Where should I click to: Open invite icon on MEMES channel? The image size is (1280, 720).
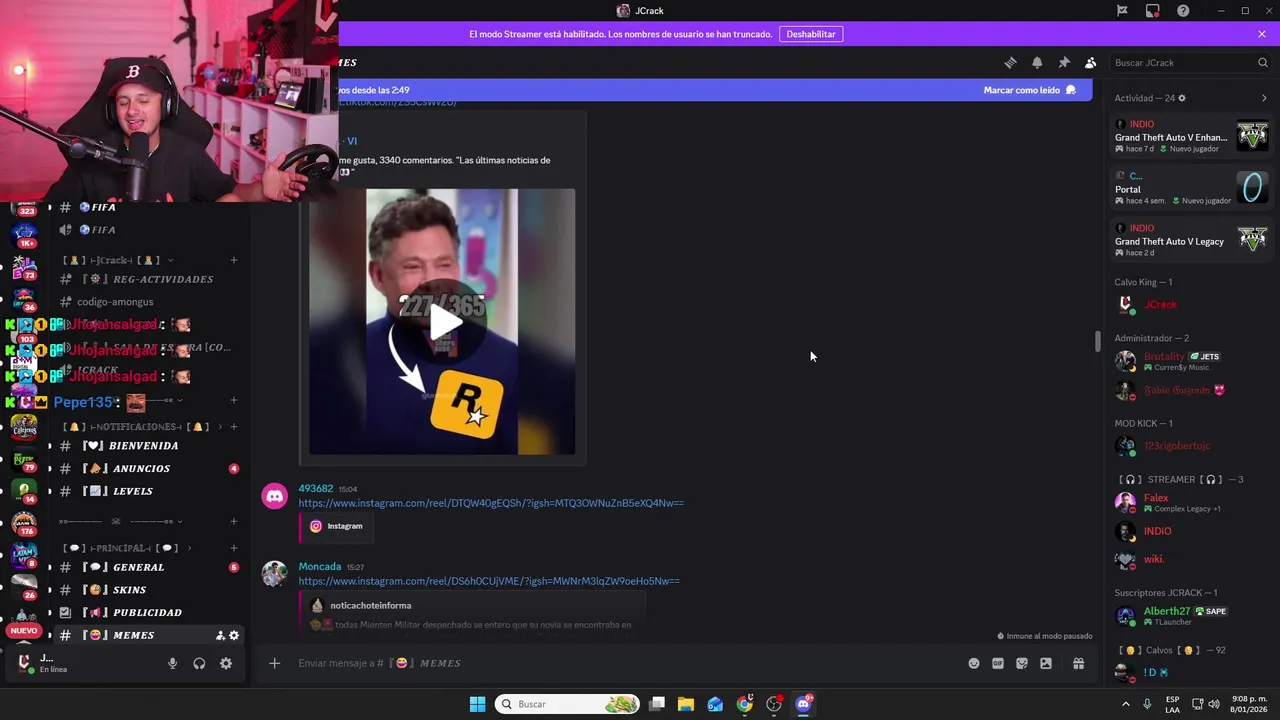(220, 635)
